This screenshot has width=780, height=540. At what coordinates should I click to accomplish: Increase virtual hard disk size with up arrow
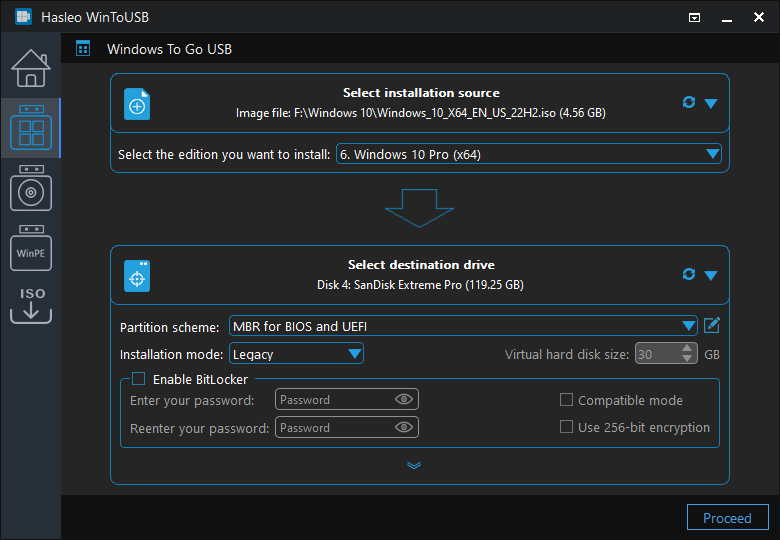pos(687,348)
